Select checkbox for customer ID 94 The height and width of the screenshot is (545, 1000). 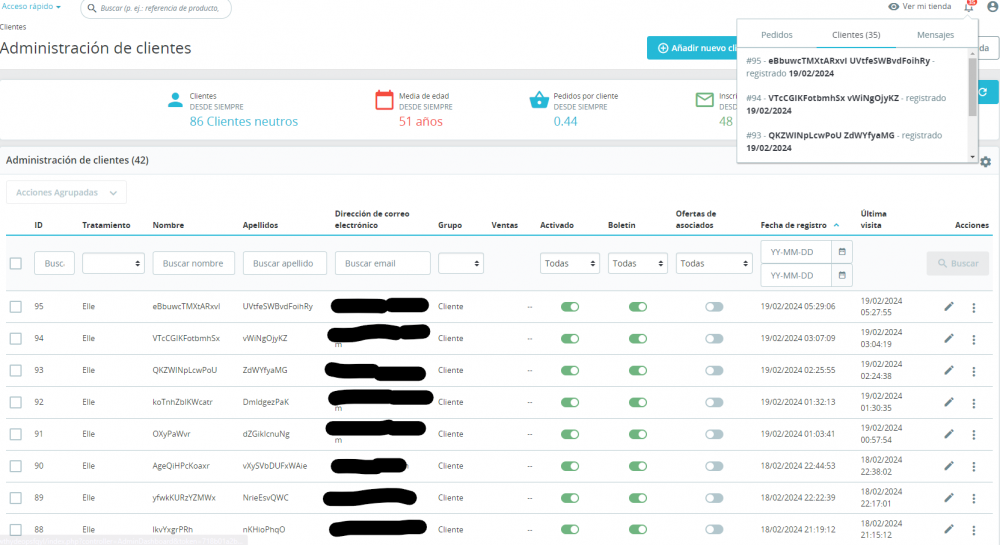[16, 338]
